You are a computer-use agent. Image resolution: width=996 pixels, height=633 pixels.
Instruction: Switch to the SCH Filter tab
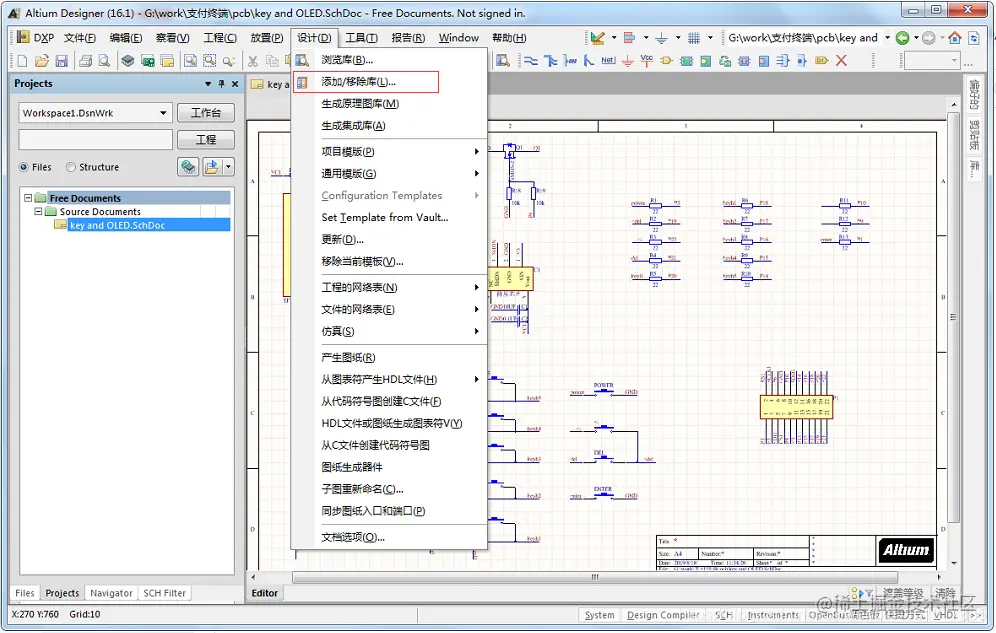165,593
